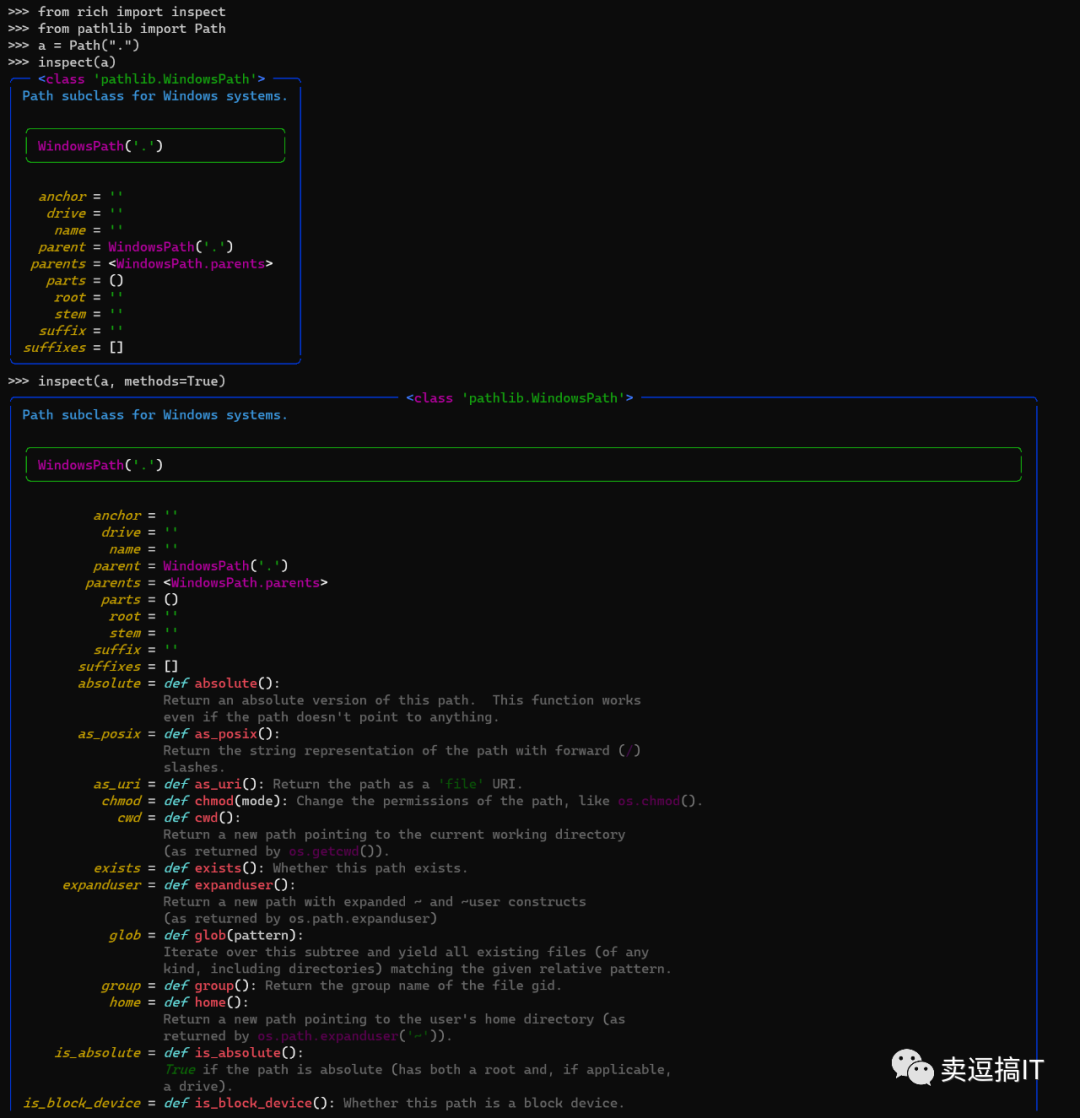Click the "def group():" signature

(210, 986)
